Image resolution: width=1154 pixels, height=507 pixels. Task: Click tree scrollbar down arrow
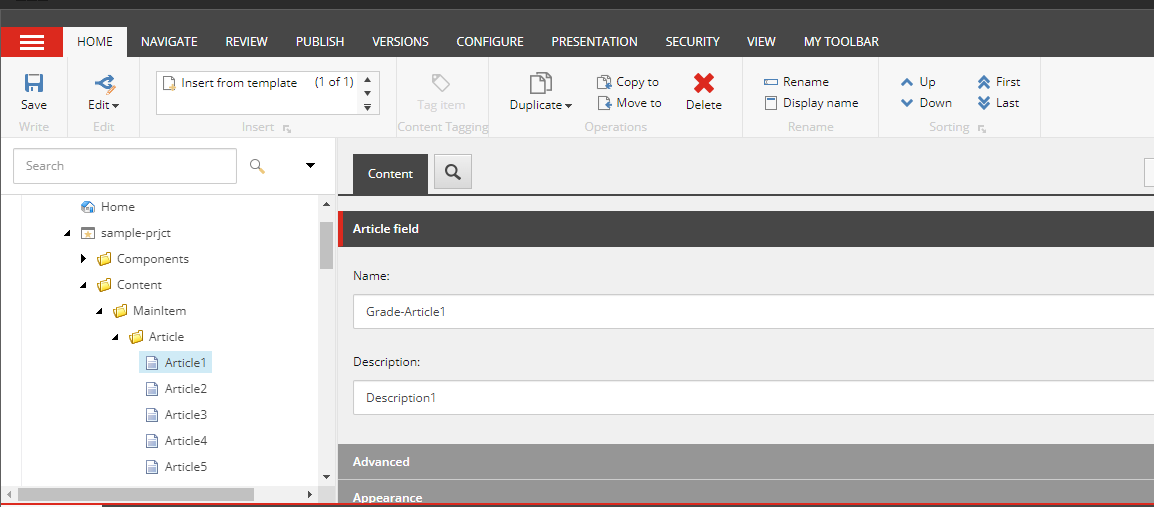(326, 478)
